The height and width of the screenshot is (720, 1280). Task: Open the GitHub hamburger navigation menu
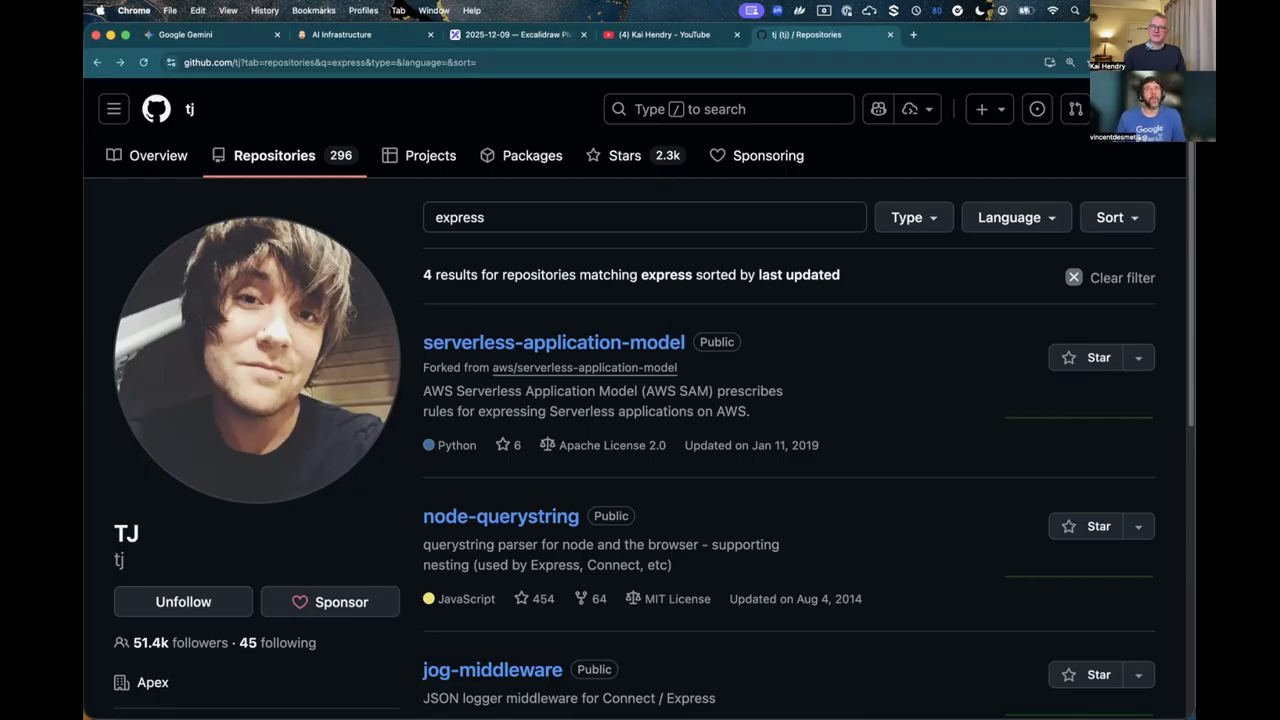coord(114,109)
